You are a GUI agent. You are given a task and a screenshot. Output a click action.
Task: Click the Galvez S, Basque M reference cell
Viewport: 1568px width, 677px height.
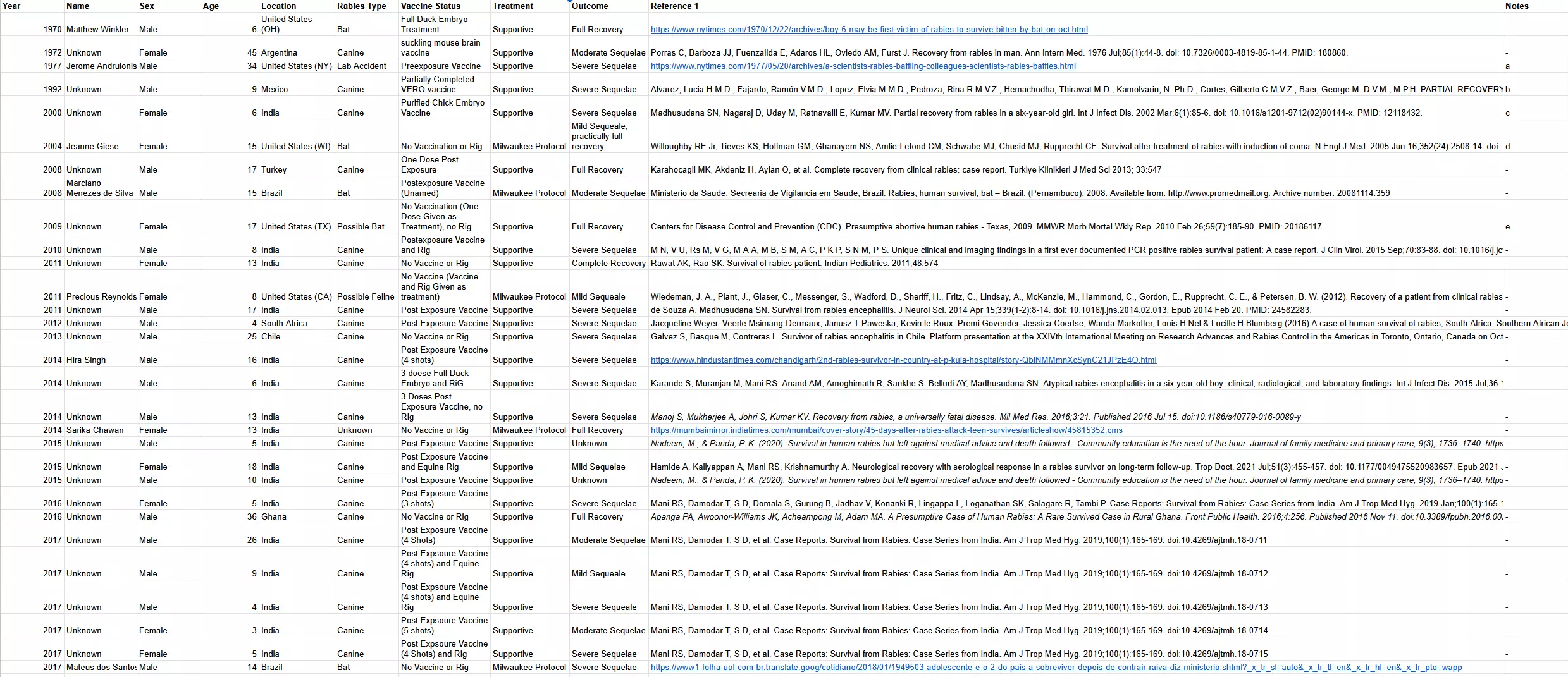1075,337
